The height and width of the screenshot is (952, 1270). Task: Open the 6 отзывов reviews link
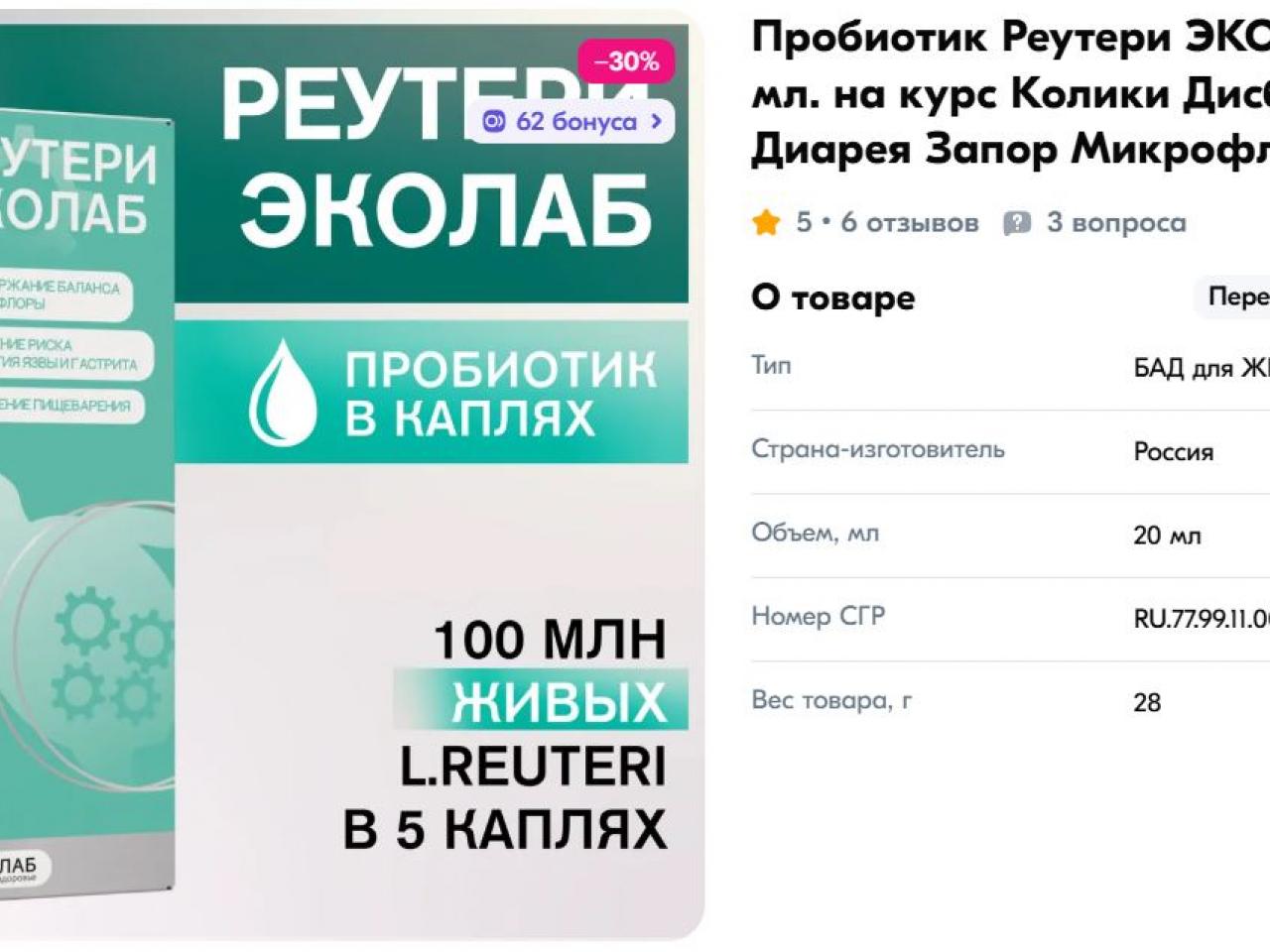pyautogui.click(x=910, y=222)
